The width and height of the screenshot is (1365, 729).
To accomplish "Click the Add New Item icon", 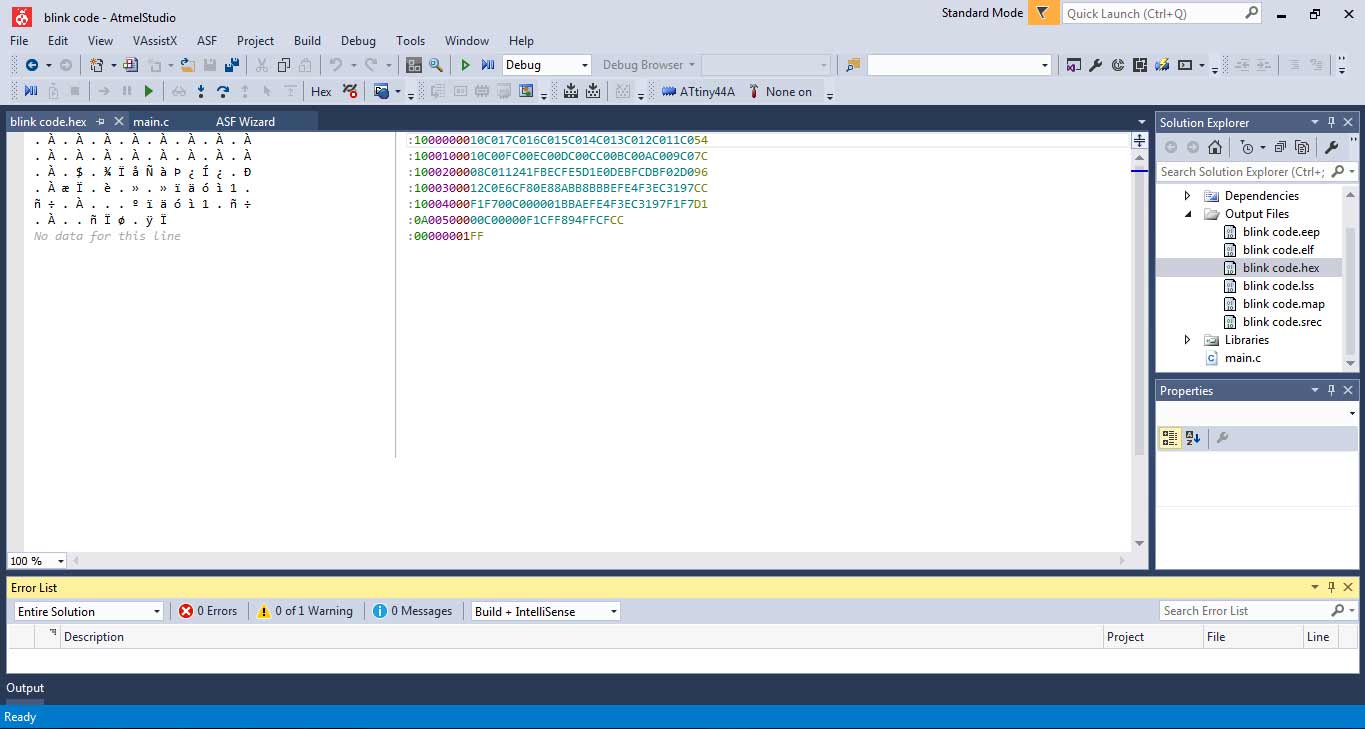I will 131,65.
